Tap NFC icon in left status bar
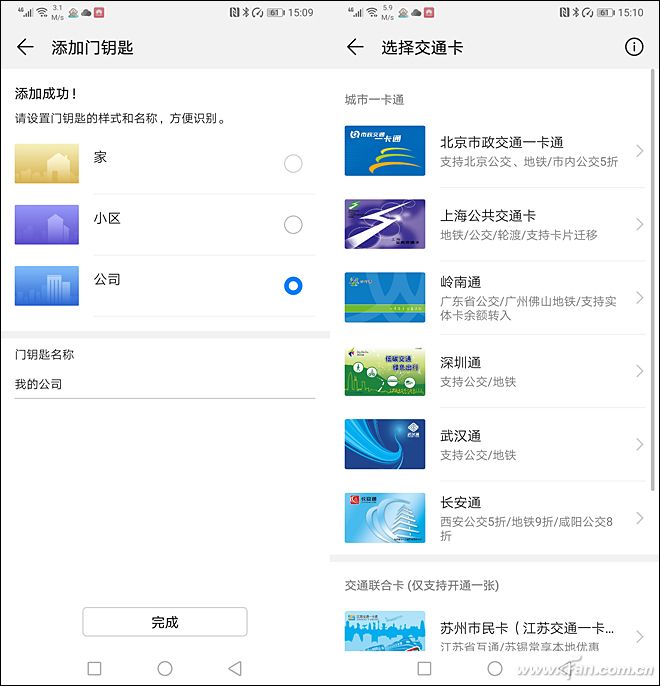This screenshot has width=660, height=686. click(234, 13)
